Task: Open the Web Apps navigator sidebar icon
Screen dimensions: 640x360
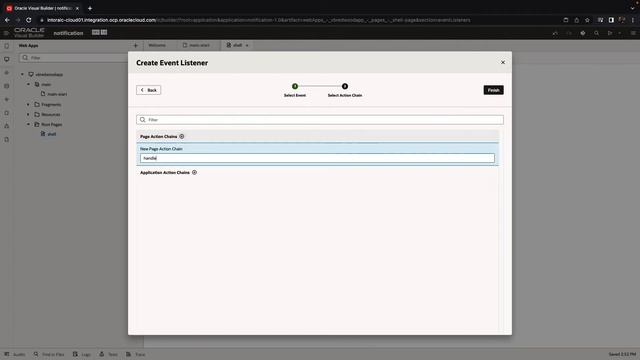Action: (x=7, y=59)
